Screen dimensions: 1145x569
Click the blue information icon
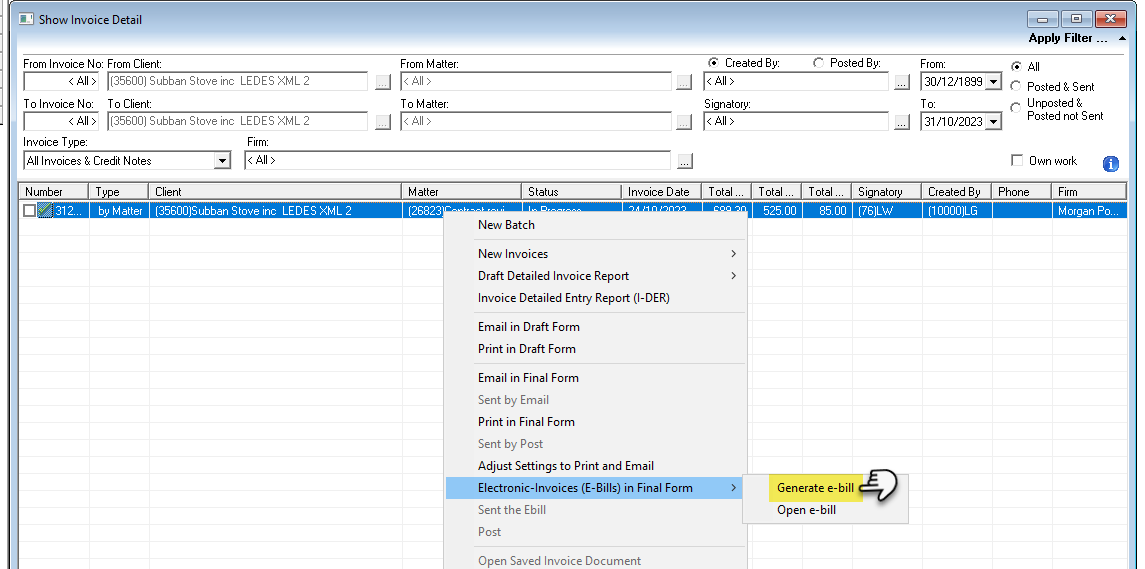(1110, 164)
